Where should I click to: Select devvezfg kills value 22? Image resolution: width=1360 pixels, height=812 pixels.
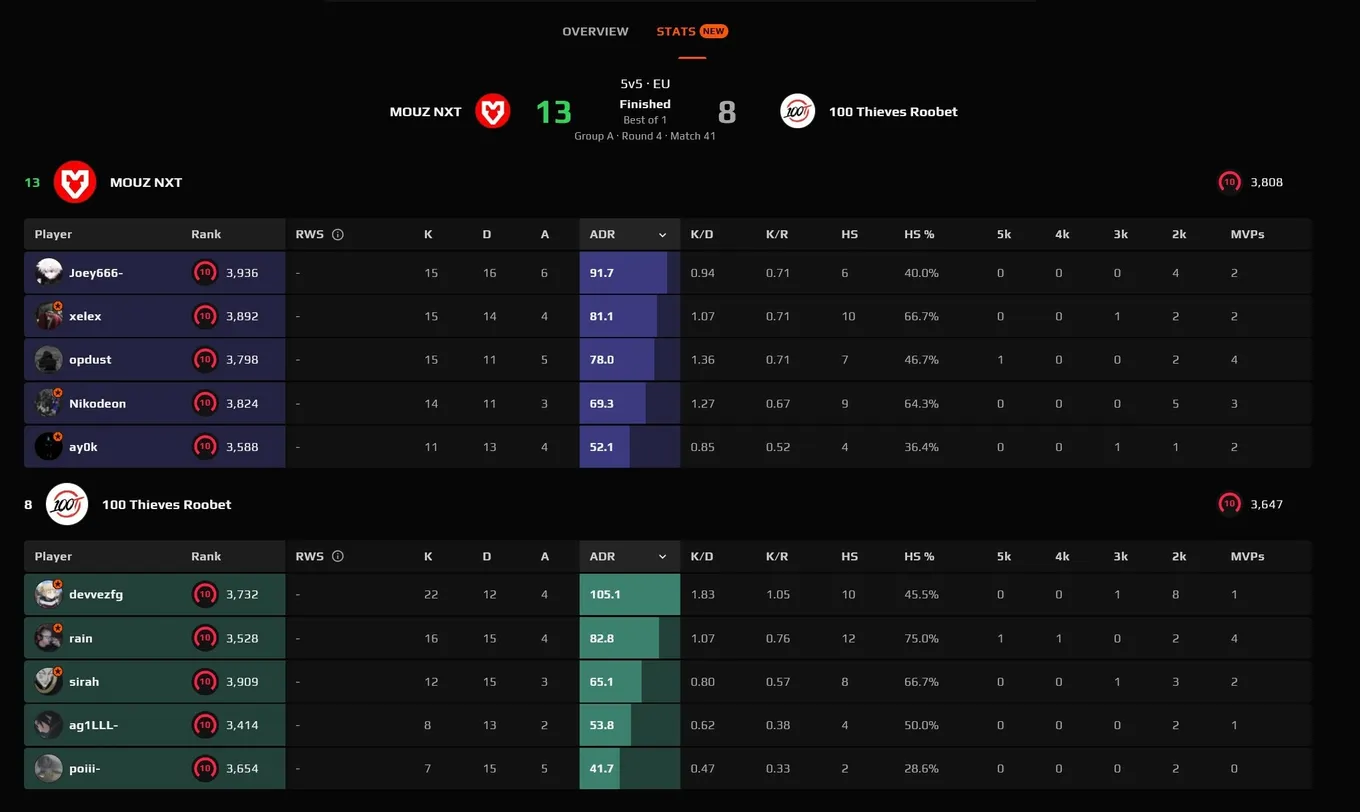pyautogui.click(x=431, y=595)
